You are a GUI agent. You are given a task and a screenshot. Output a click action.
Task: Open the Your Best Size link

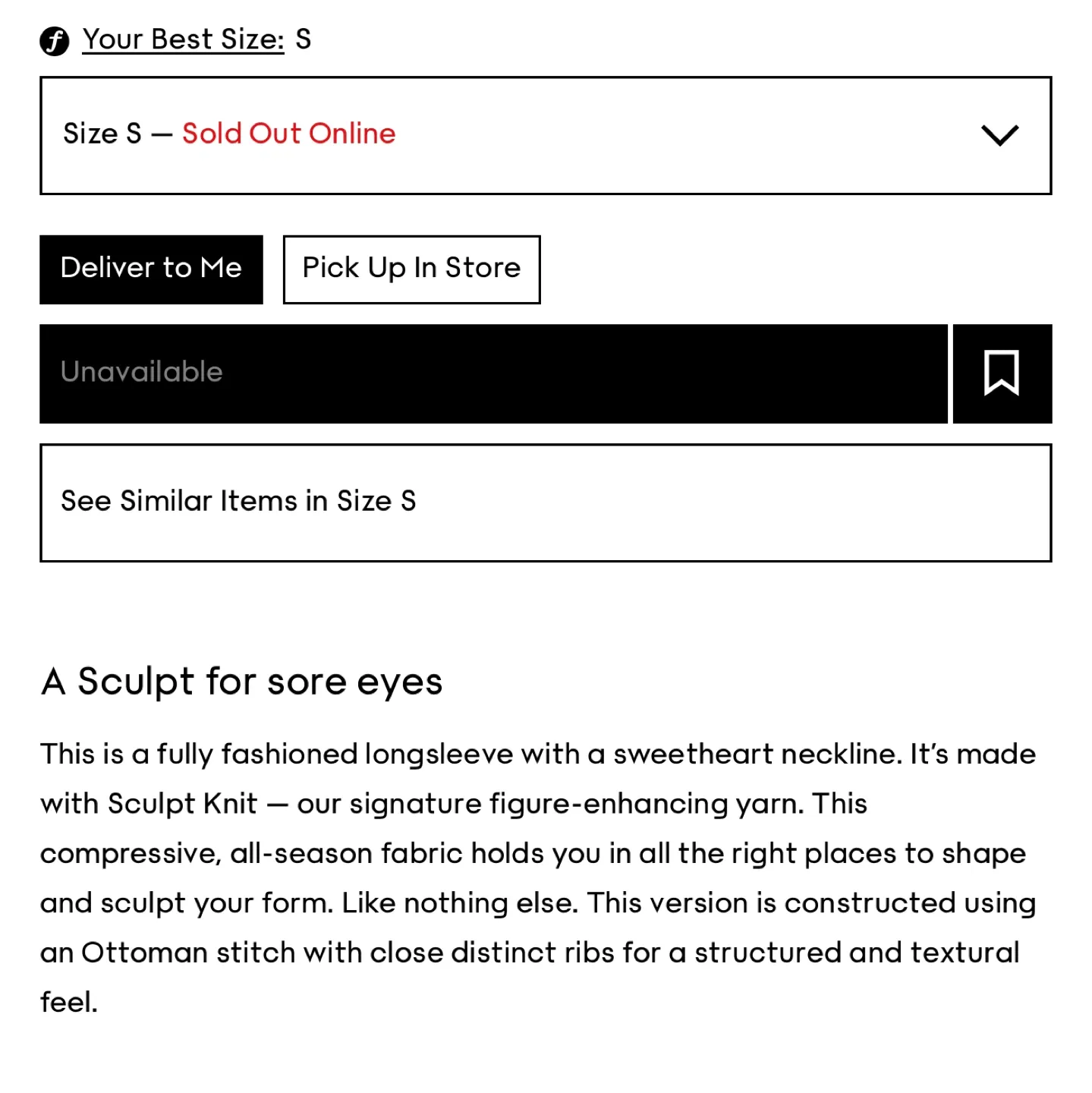click(x=183, y=39)
